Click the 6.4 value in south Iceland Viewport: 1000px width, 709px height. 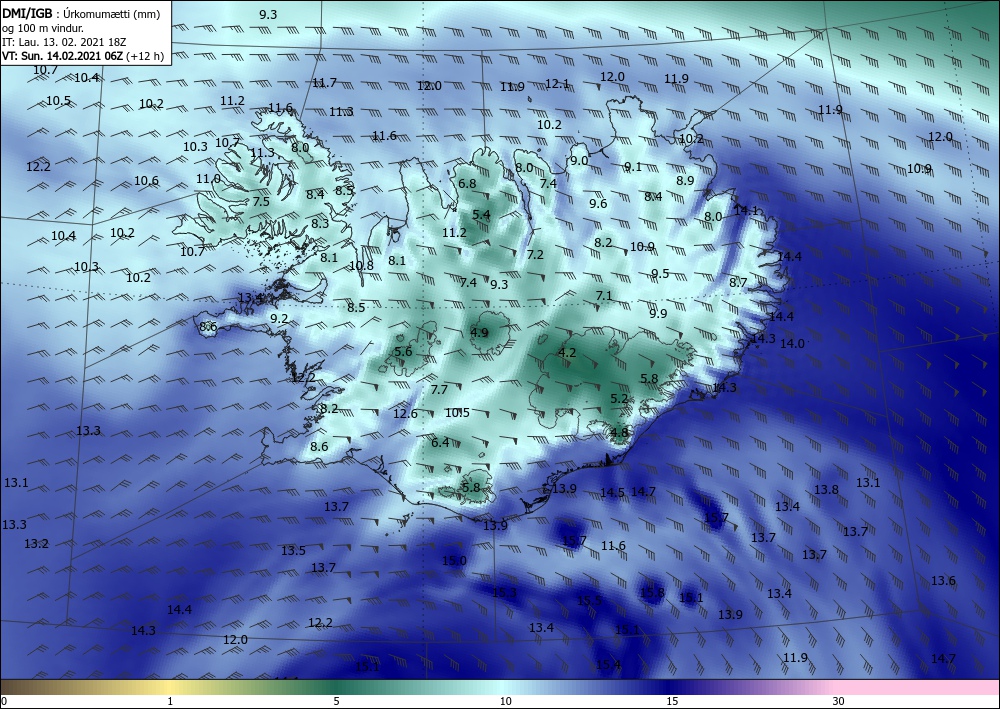pos(440,442)
